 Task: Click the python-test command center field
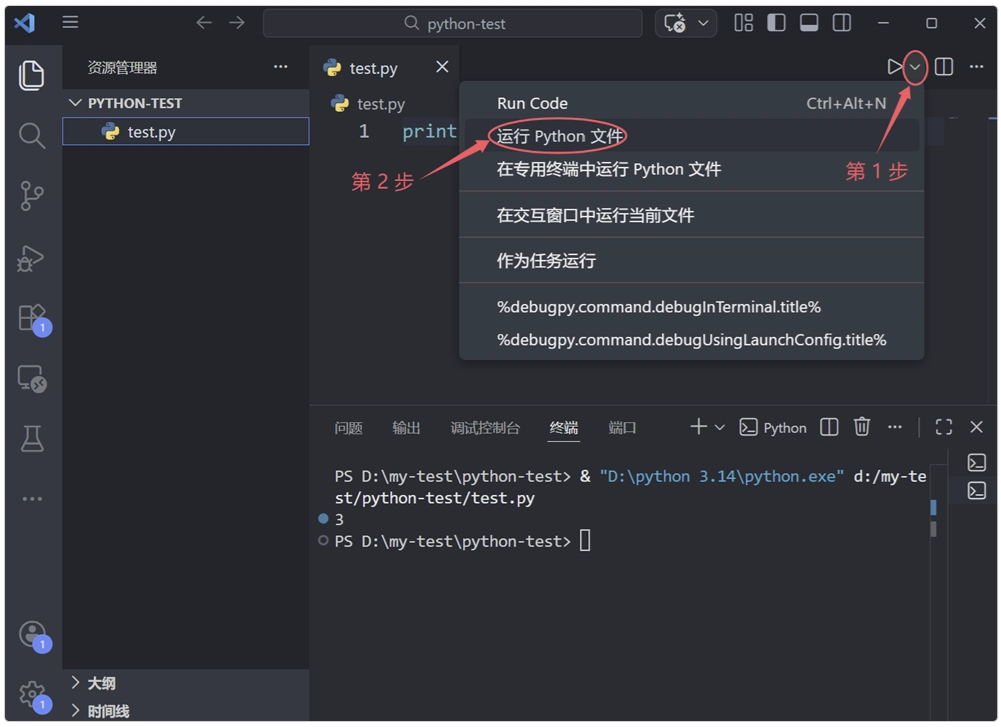pos(453,22)
